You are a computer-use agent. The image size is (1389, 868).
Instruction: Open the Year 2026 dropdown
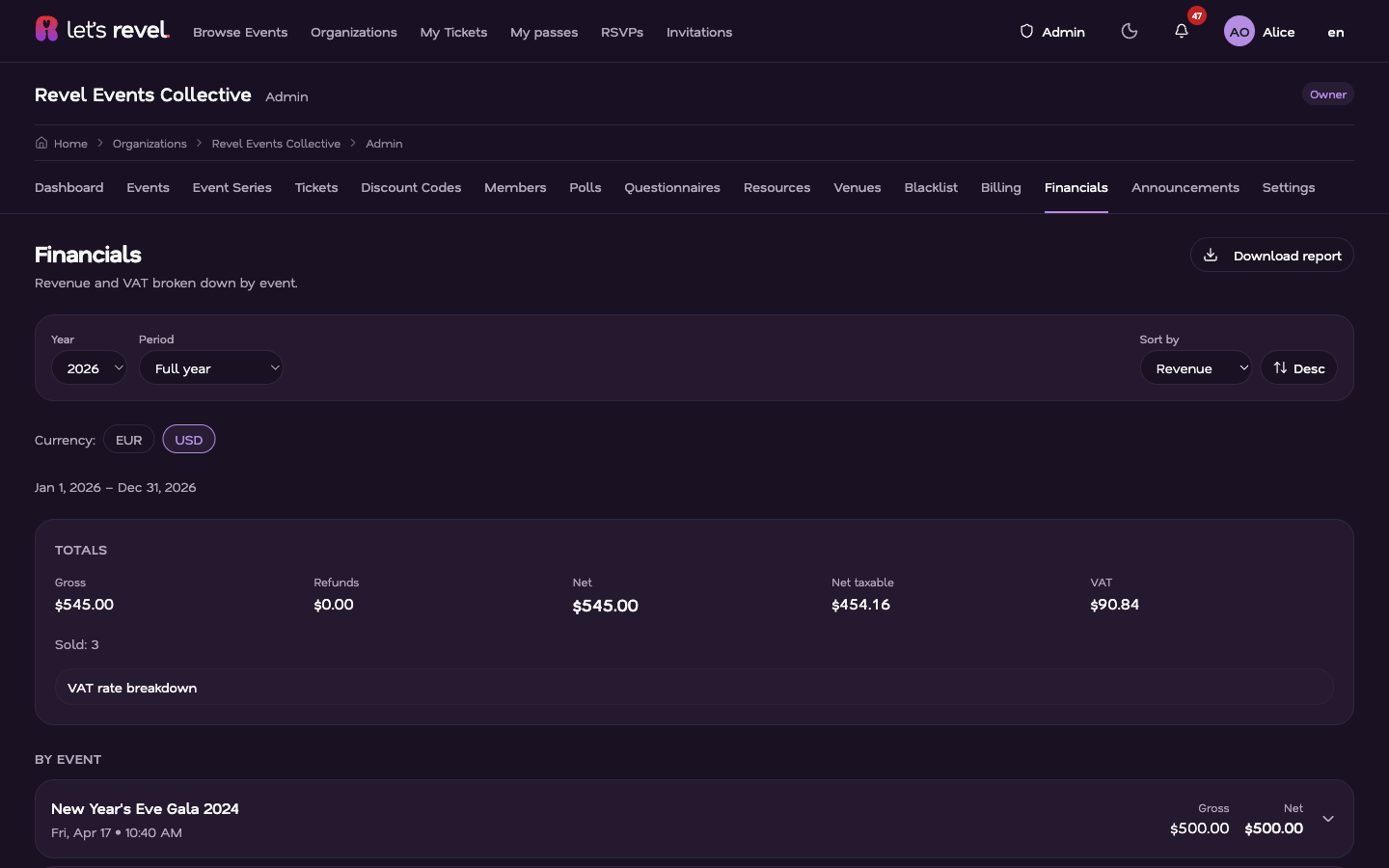tap(89, 367)
